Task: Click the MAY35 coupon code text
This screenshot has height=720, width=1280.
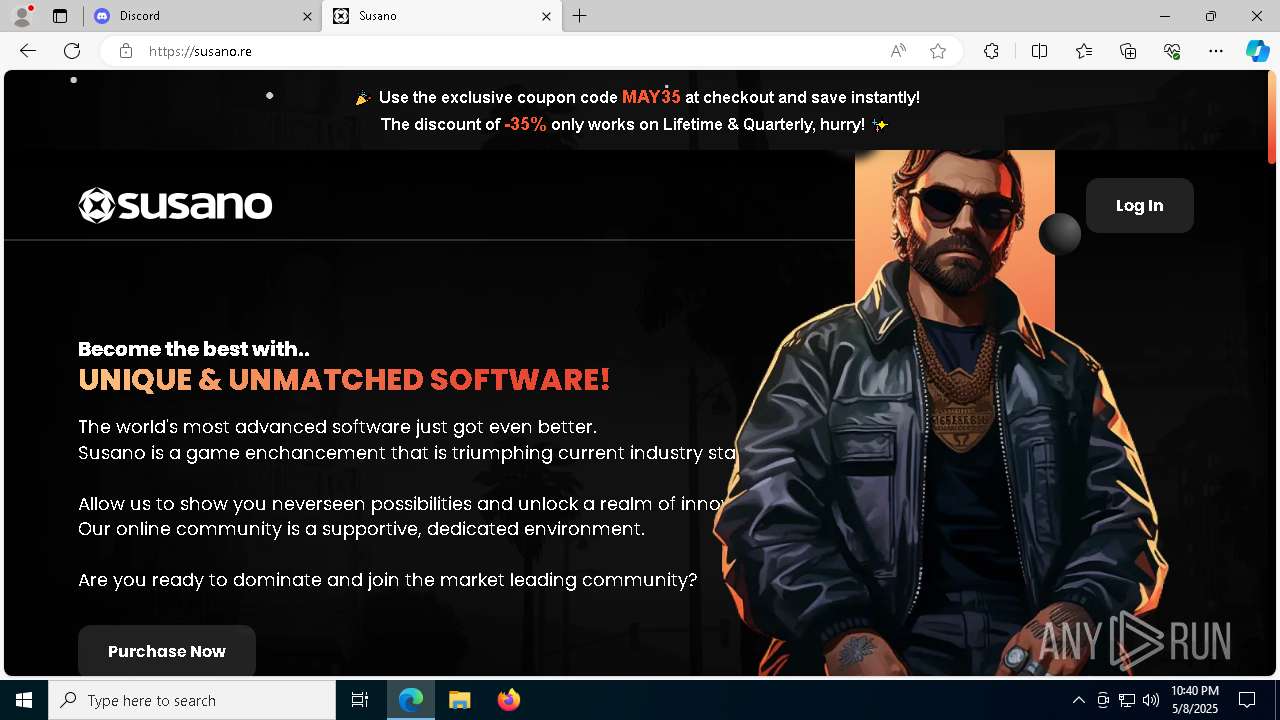Action: 651,97
